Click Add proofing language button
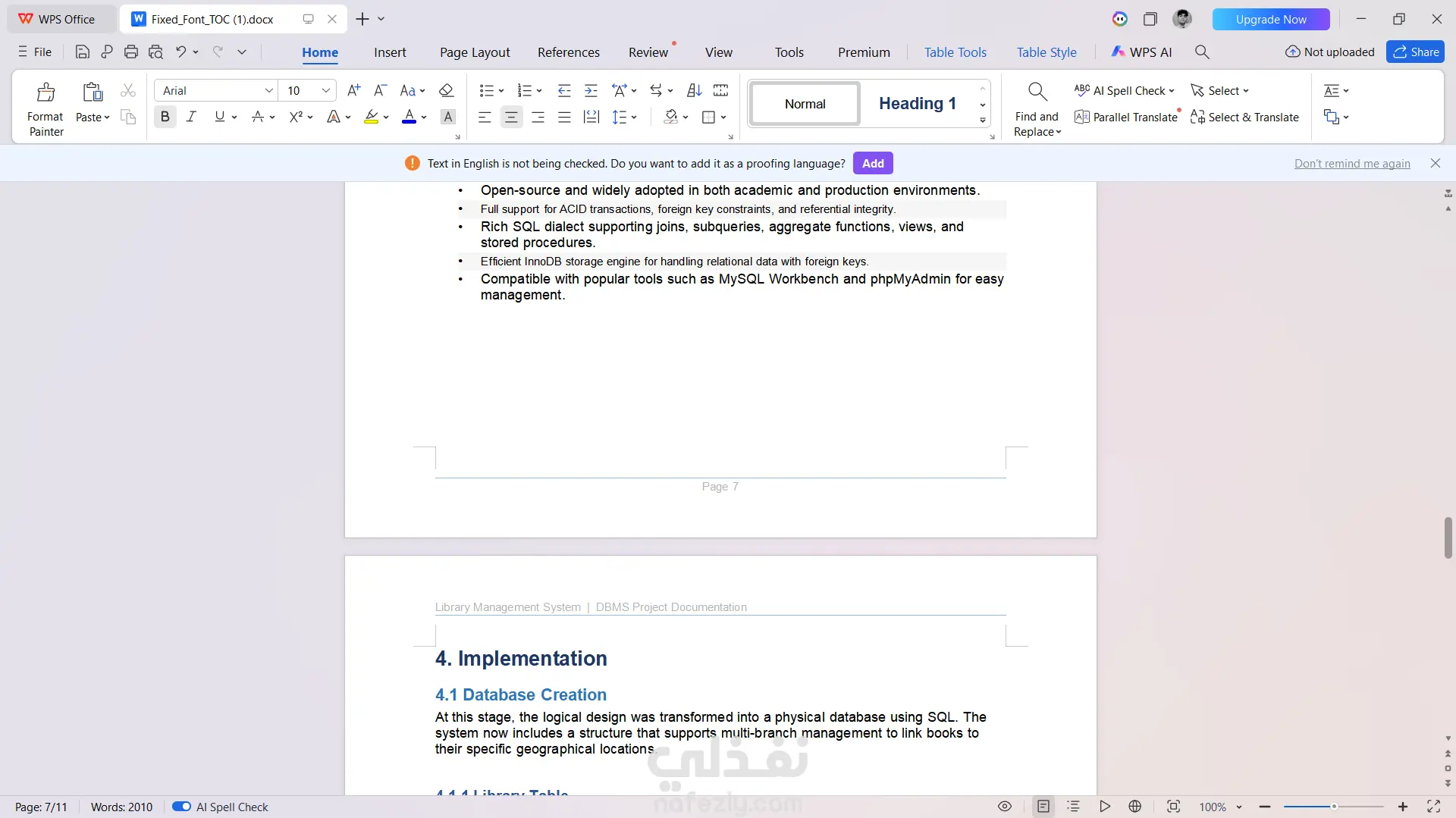The width and height of the screenshot is (1456, 818). pyautogui.click(x=873, y=163)
